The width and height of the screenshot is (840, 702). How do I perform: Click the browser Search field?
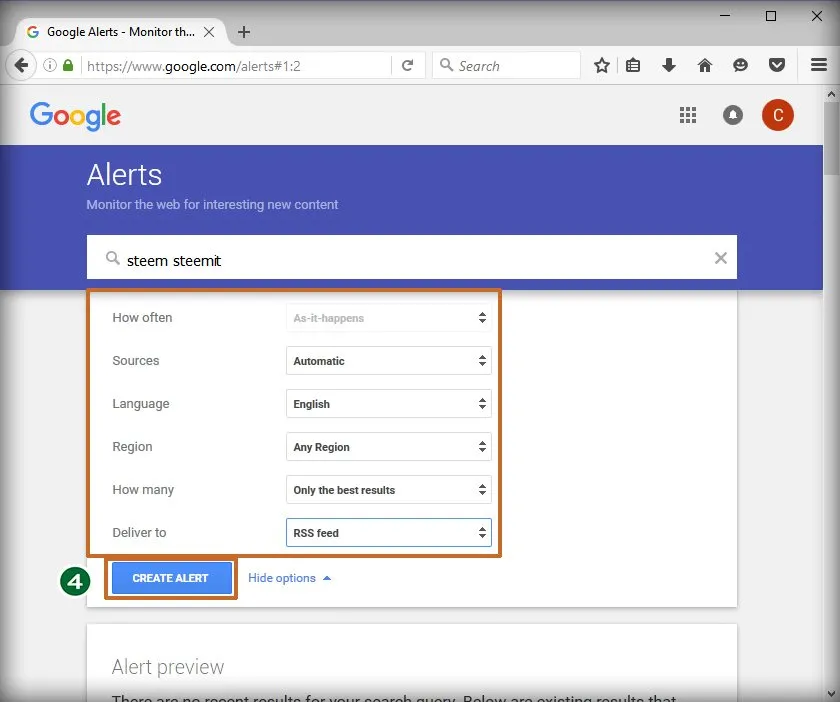tap(506, 66)
